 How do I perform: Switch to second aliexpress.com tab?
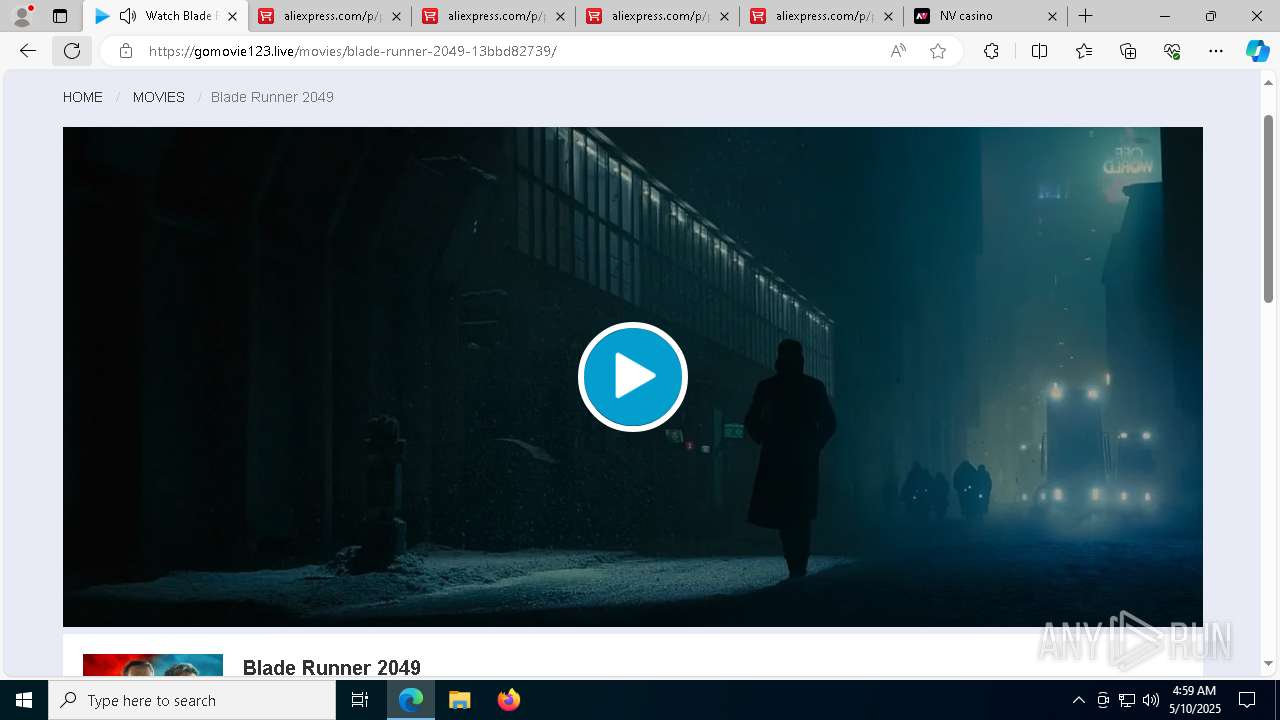pos(493,16)
